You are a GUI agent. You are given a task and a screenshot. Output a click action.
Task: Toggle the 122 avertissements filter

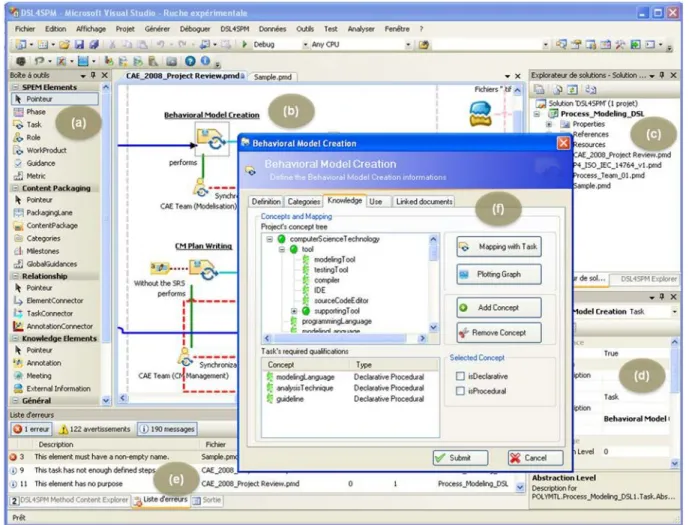tap(94, 429)
